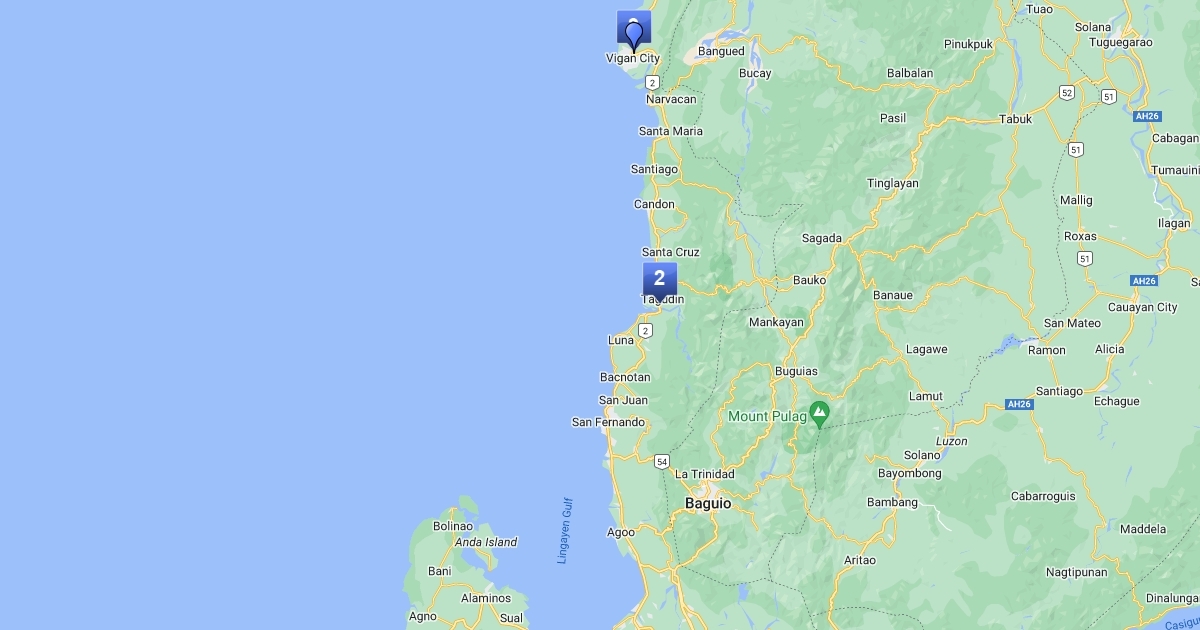
Task: Click the Tabuk town label
Action: (1015, 119)
